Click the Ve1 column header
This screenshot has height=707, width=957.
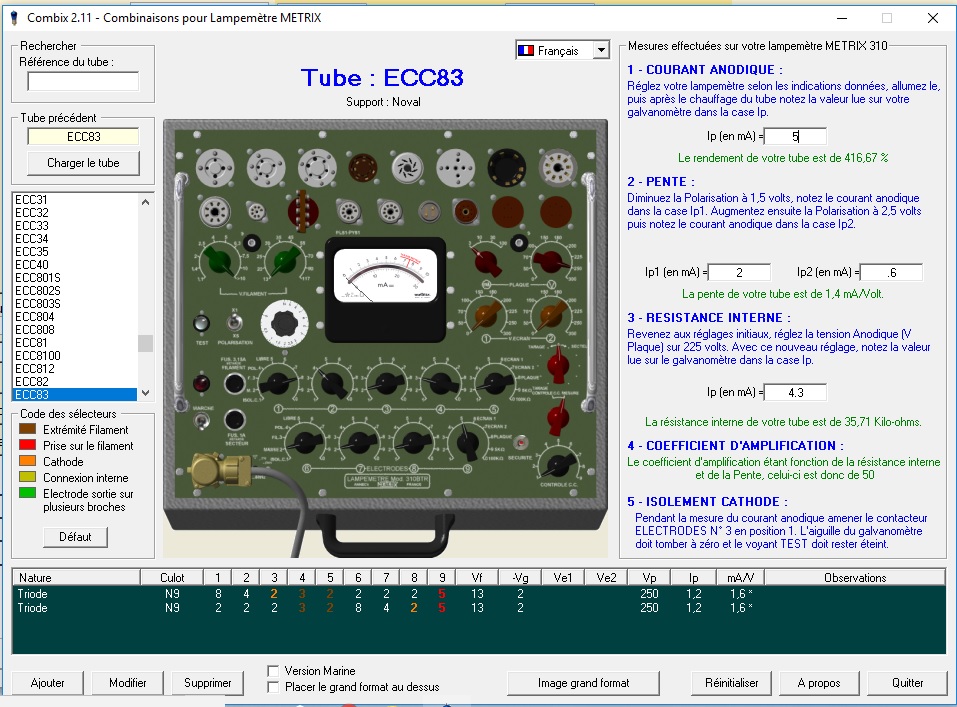563,578
